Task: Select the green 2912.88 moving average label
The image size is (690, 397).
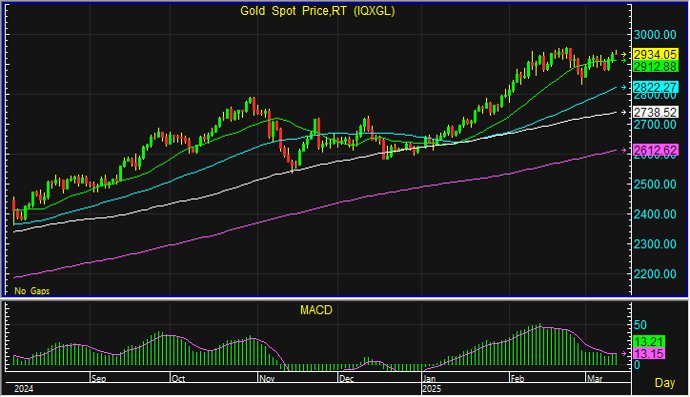Action: 655,66
